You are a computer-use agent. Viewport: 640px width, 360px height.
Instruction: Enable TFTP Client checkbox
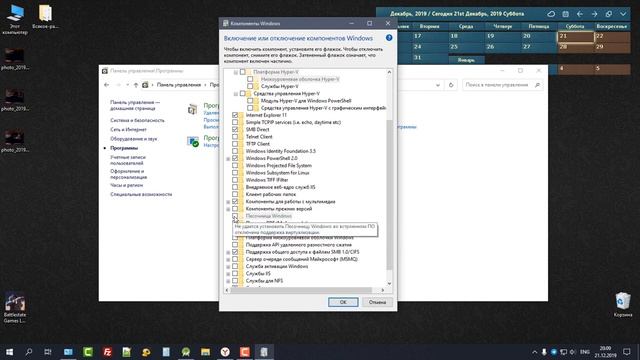click(235, 144)
